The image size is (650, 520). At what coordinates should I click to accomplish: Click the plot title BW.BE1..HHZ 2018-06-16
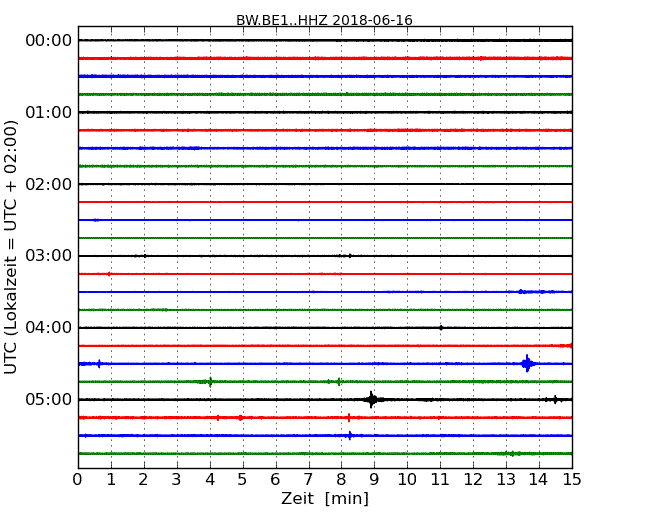[x=324, y=20]
